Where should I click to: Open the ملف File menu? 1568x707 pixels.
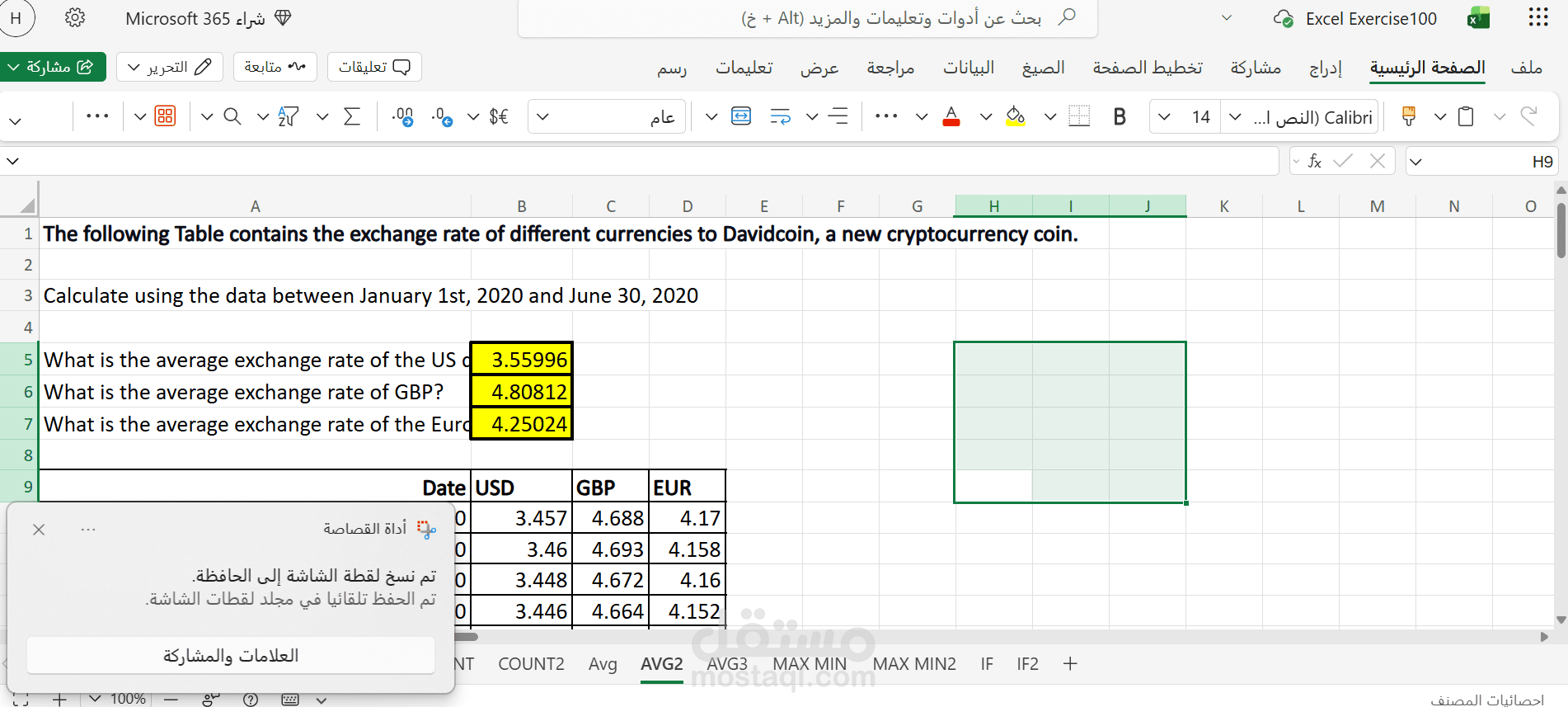point(1527,67)
